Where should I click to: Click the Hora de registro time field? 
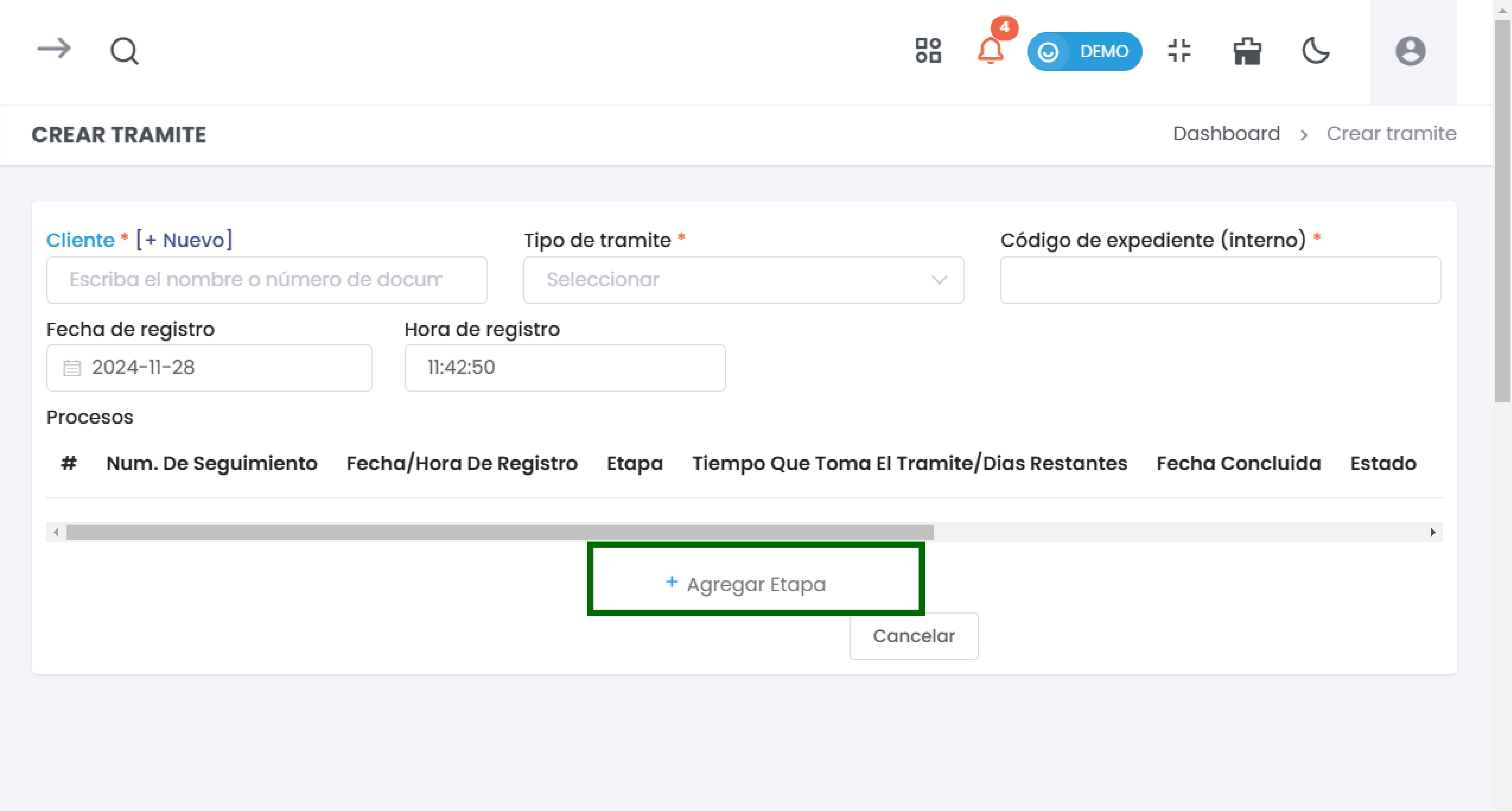tap(565, 368)
